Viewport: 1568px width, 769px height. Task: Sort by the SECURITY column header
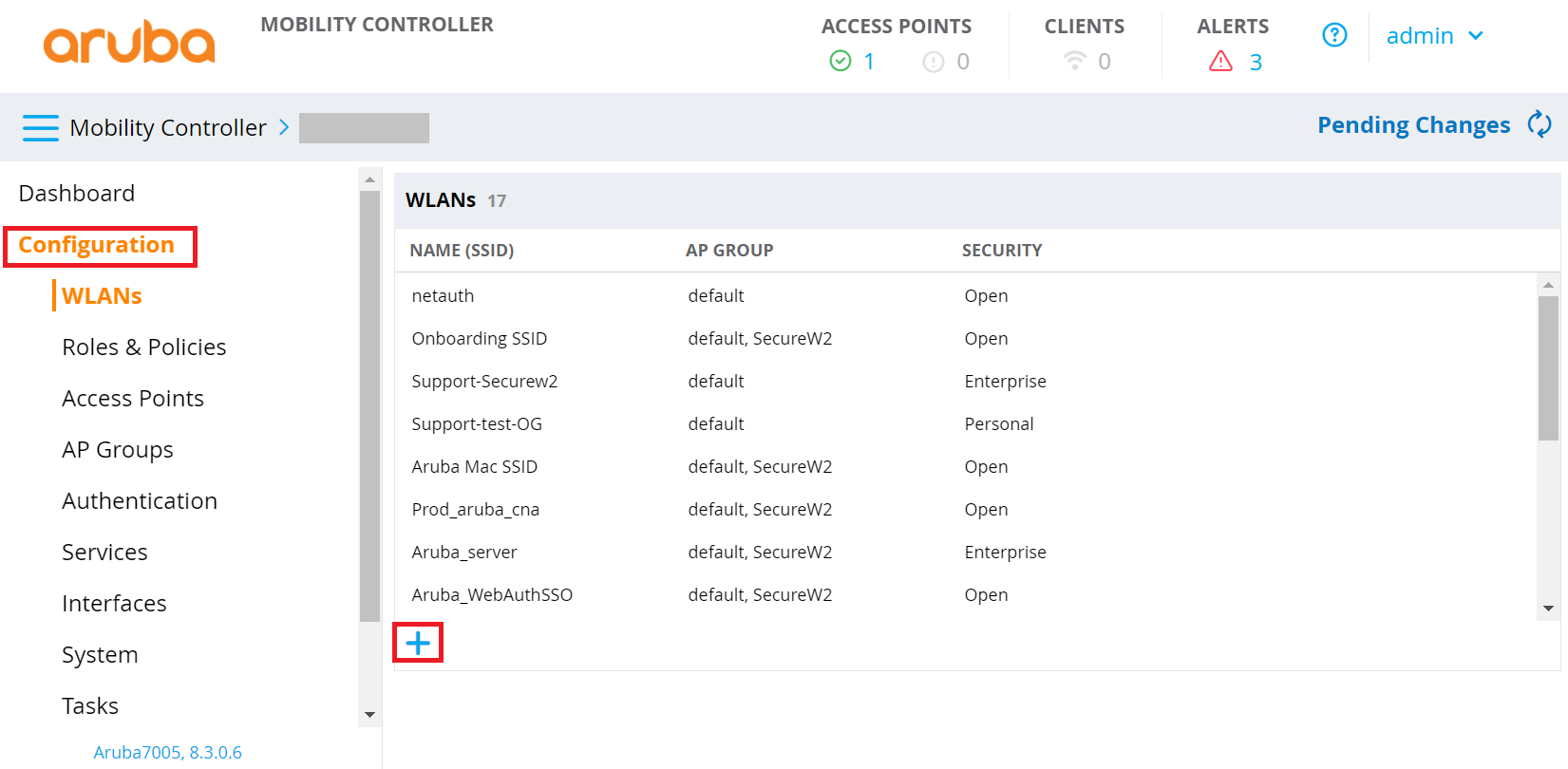(1002, 251)
